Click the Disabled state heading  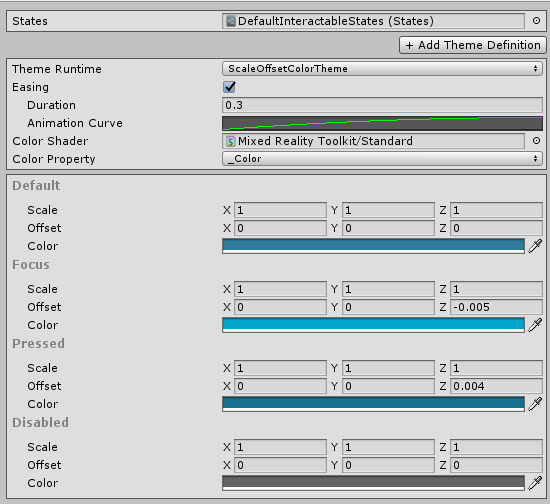pos(40,422)
